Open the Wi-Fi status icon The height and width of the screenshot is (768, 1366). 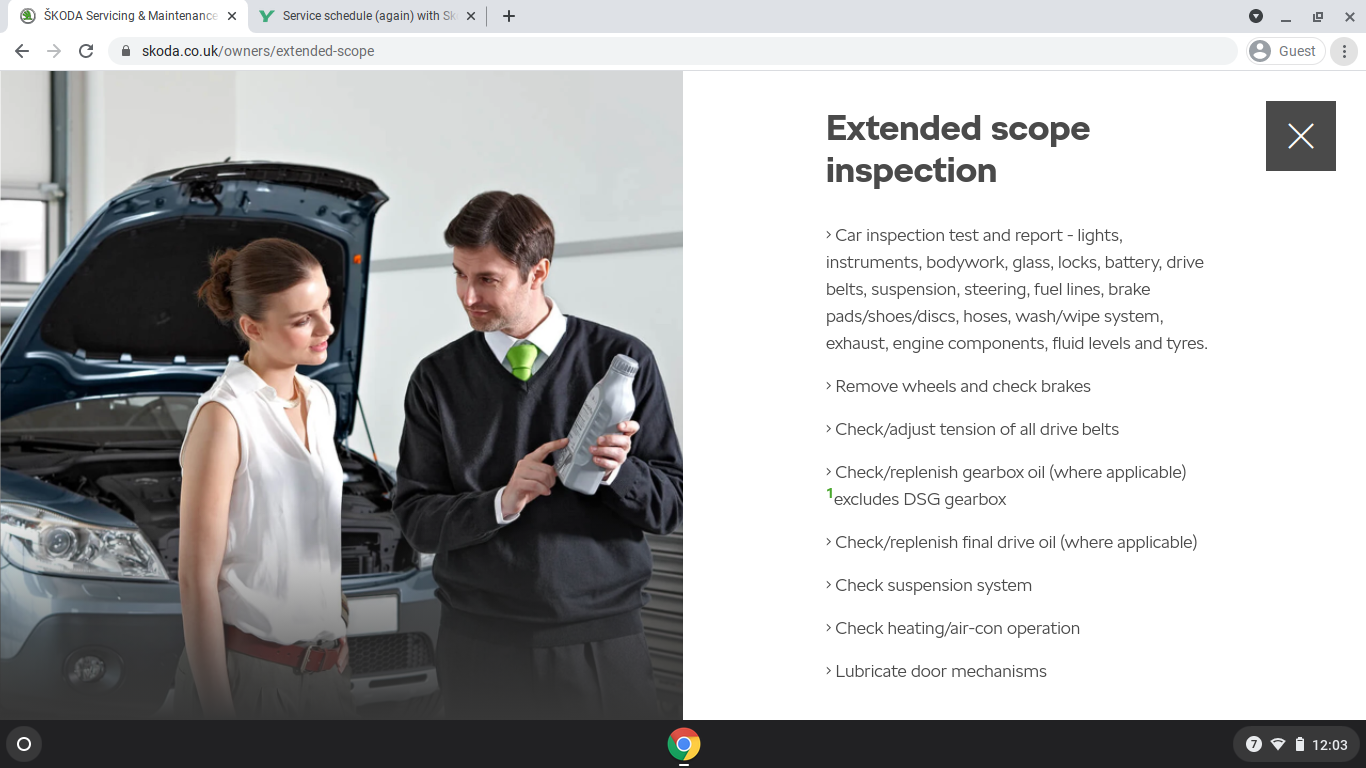click(1278, 744)
